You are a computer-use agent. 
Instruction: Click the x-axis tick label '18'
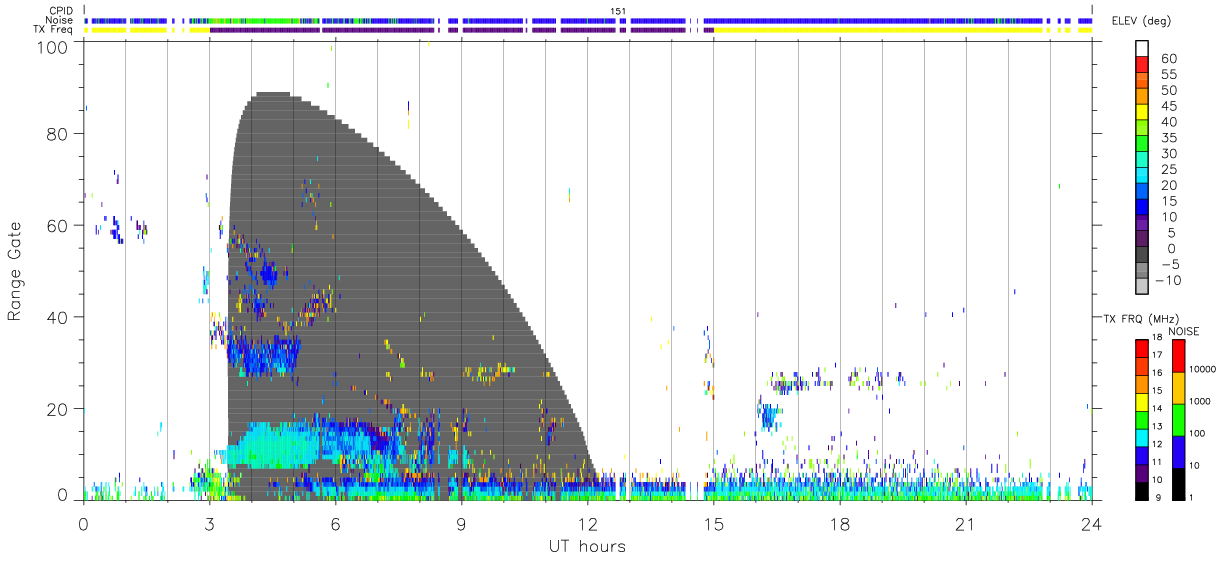(839, 524)
